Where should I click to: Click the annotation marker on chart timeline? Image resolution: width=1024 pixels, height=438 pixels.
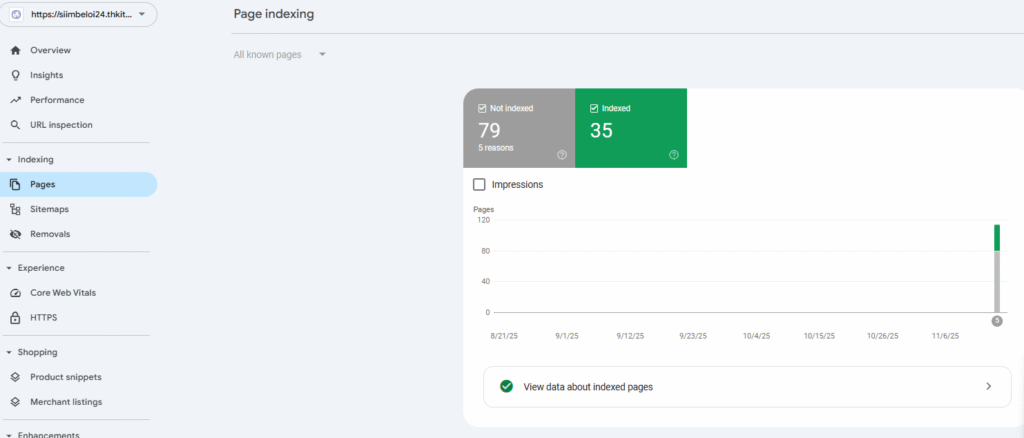[996, 320]
